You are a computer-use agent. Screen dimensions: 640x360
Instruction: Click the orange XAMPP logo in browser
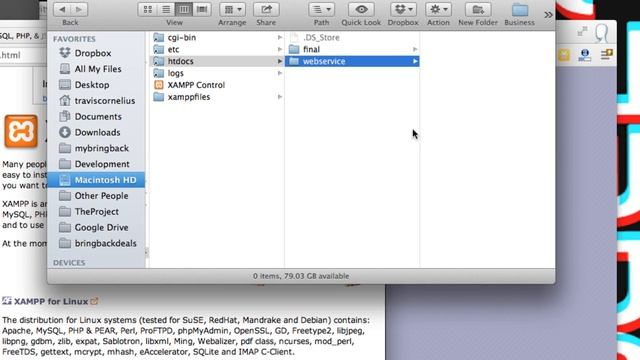point(21,131)
